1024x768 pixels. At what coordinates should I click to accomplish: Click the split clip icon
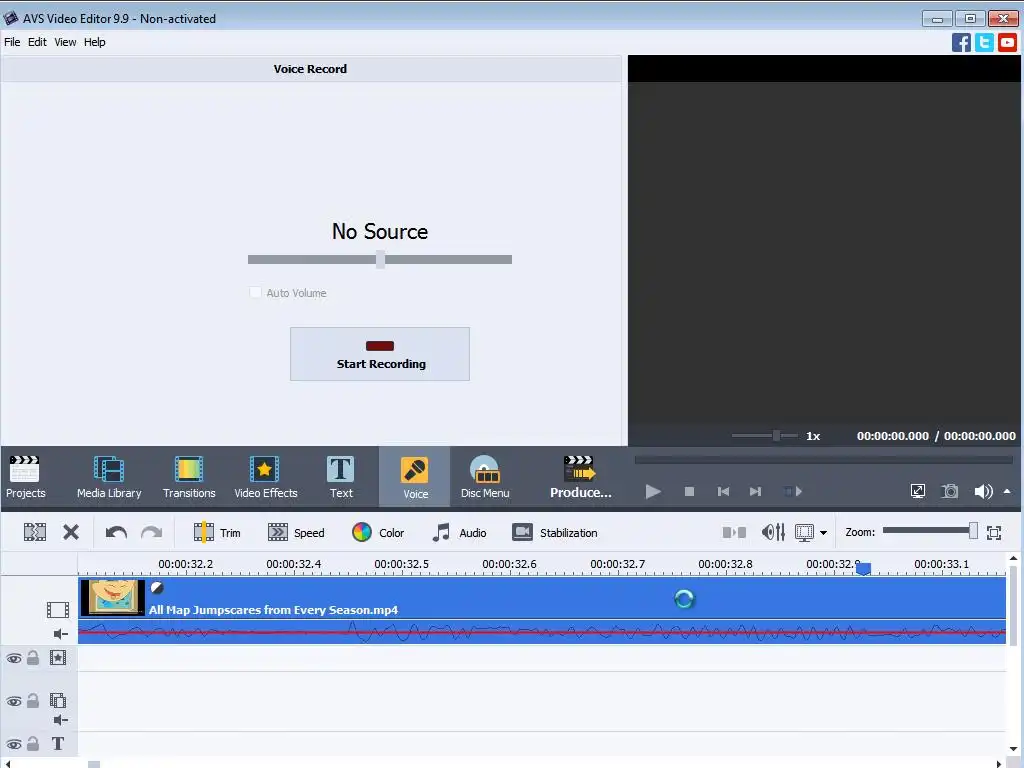point(35,532)
